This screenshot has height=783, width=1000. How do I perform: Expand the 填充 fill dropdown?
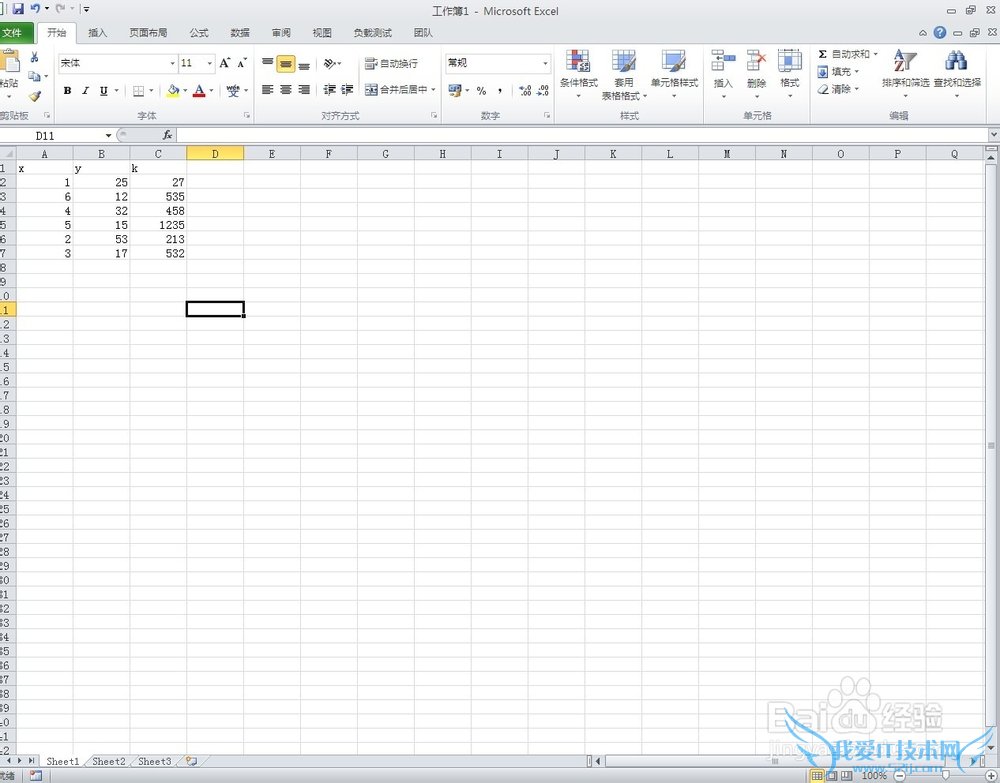(857, 71)
